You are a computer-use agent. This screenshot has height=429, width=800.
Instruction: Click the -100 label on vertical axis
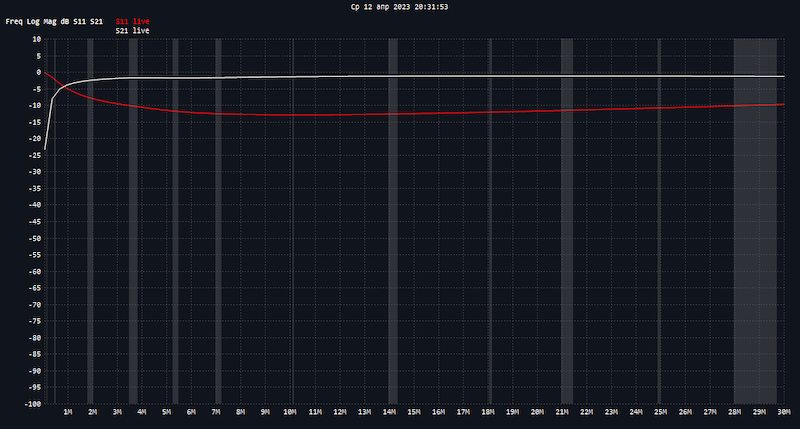32,404
